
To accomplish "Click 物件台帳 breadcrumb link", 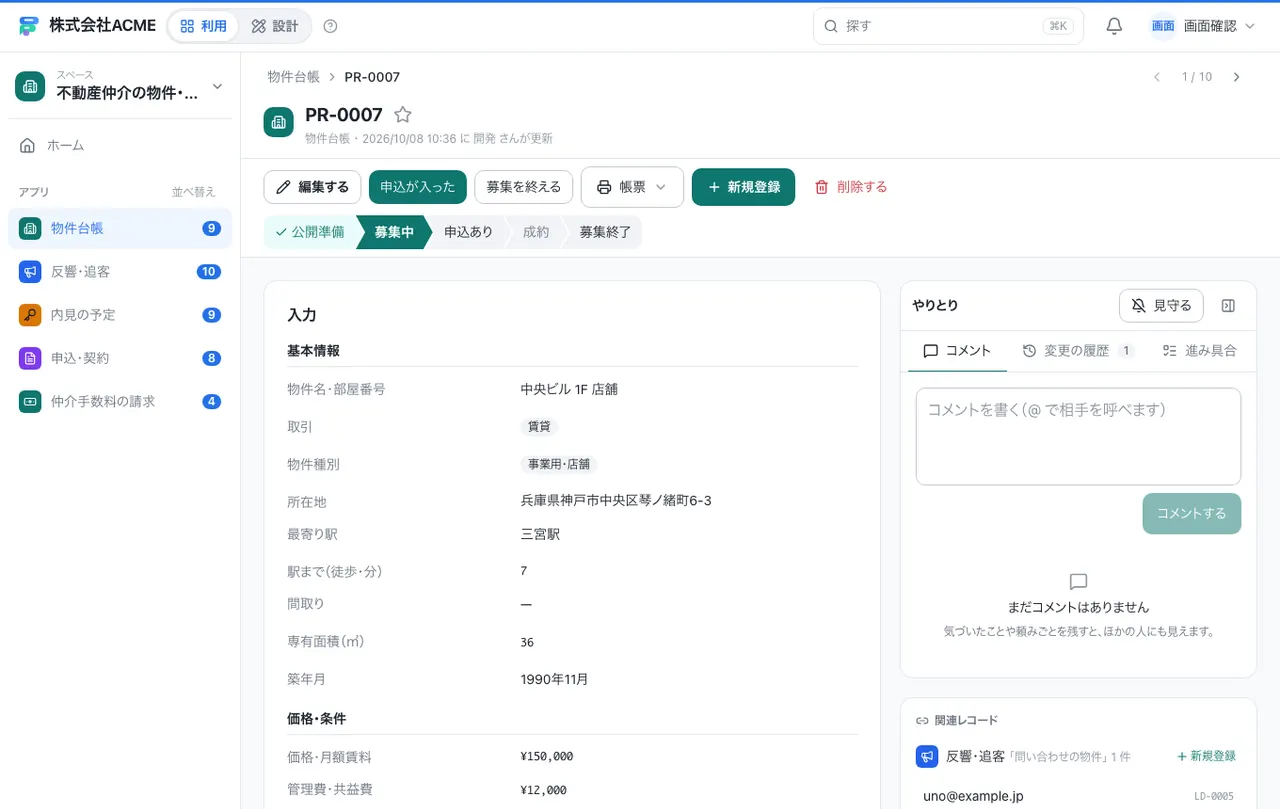I will pos(293,77).
